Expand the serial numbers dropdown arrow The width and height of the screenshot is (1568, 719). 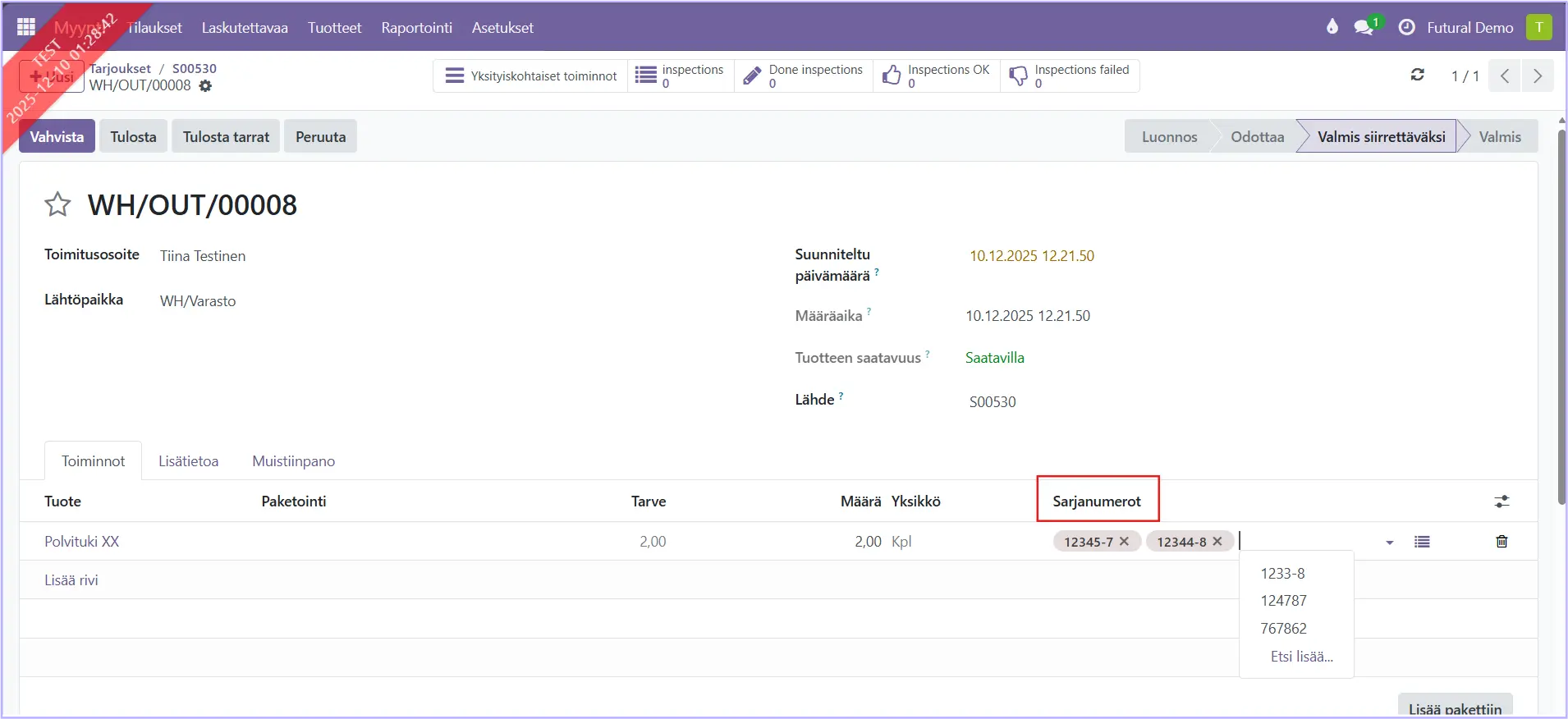point(1390,543)
